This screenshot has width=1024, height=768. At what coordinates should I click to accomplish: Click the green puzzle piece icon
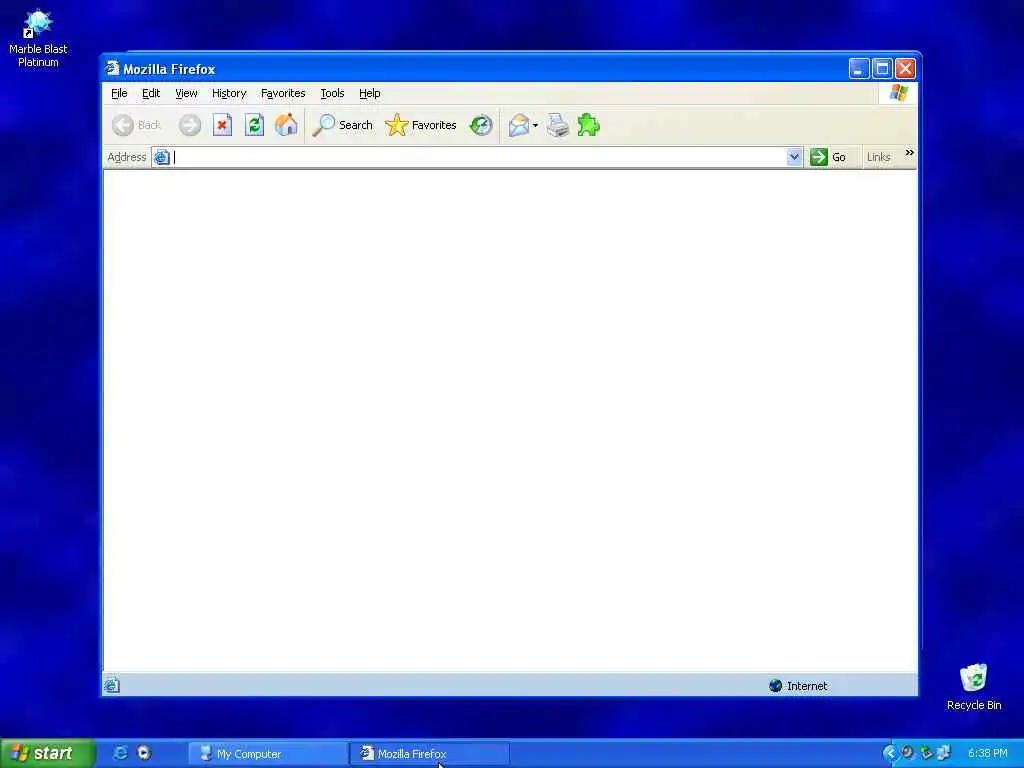tap(588, 125)
